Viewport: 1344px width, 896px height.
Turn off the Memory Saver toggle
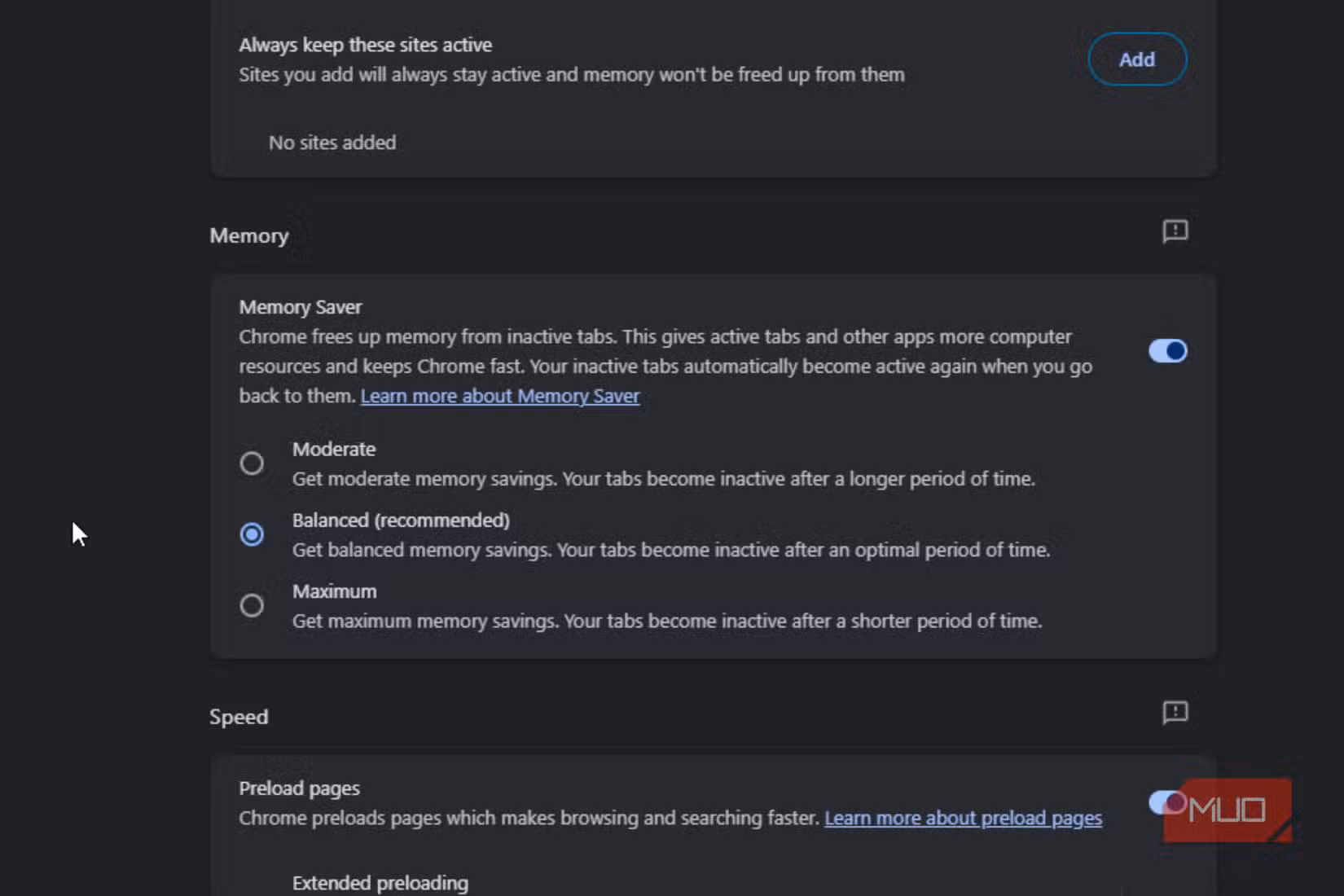tap(1167, 351)
